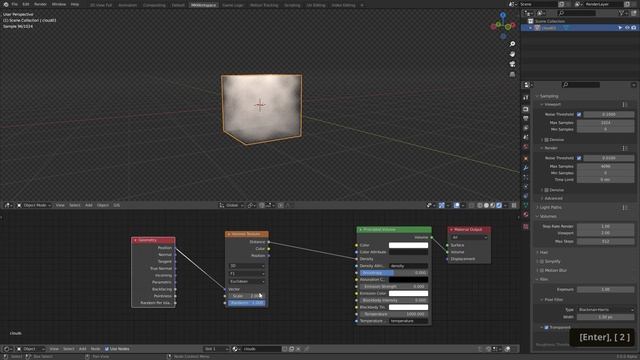This screenshot has width=640, height=360.
Task: Open the Help menu
Action: tap(75, 4)
